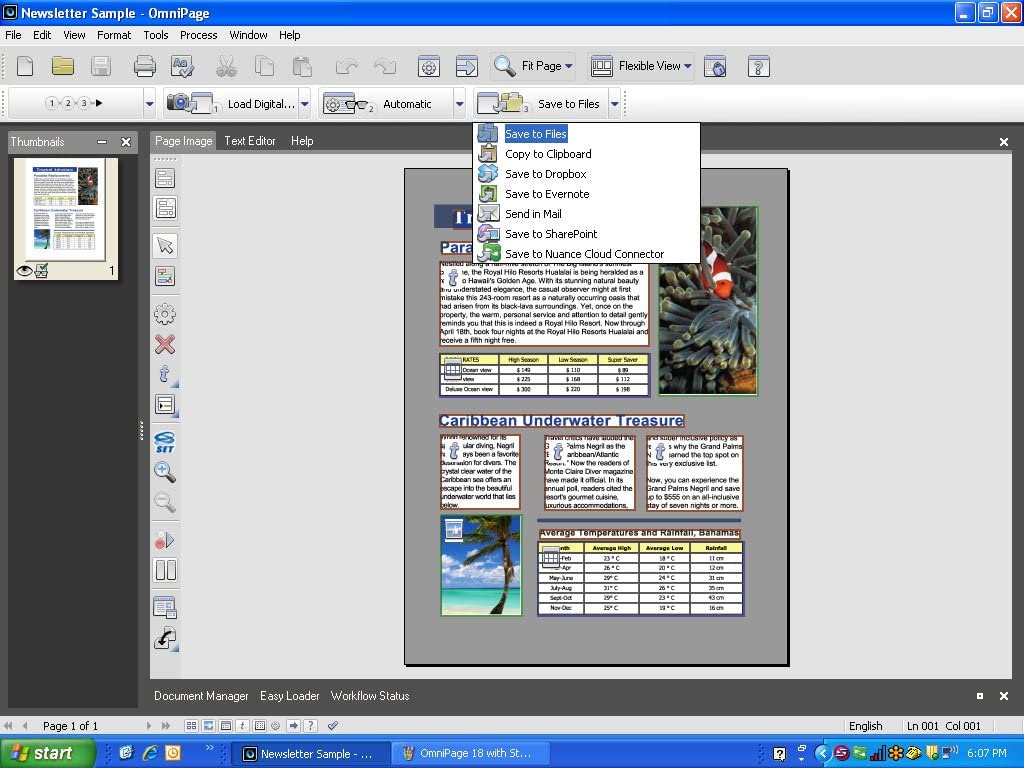1024x768 pixels.
Task: Toggle the eye icon on the page thumbnail
Action: point(24,270)
